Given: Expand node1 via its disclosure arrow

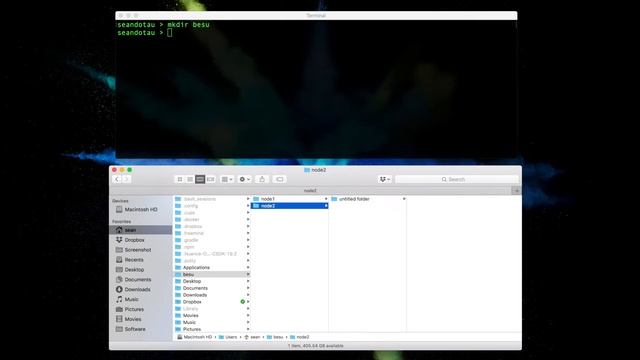Looking at the screenshot, I should [326, 199].
